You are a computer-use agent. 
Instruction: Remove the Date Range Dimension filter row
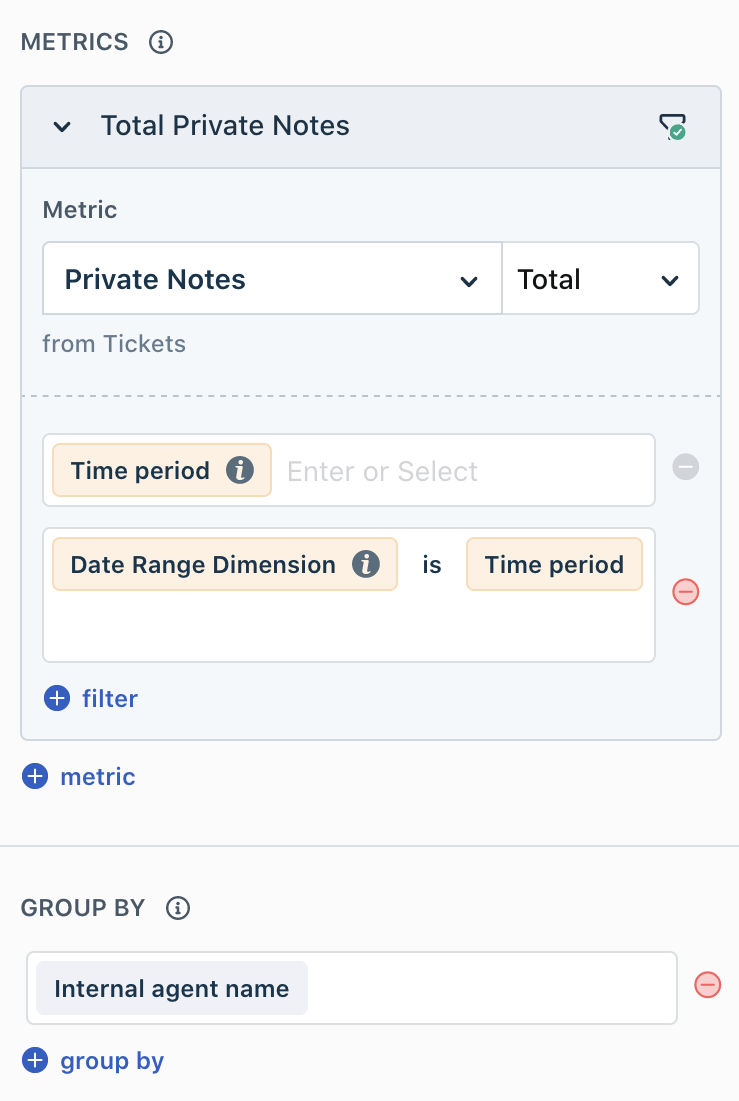point(686,592)
